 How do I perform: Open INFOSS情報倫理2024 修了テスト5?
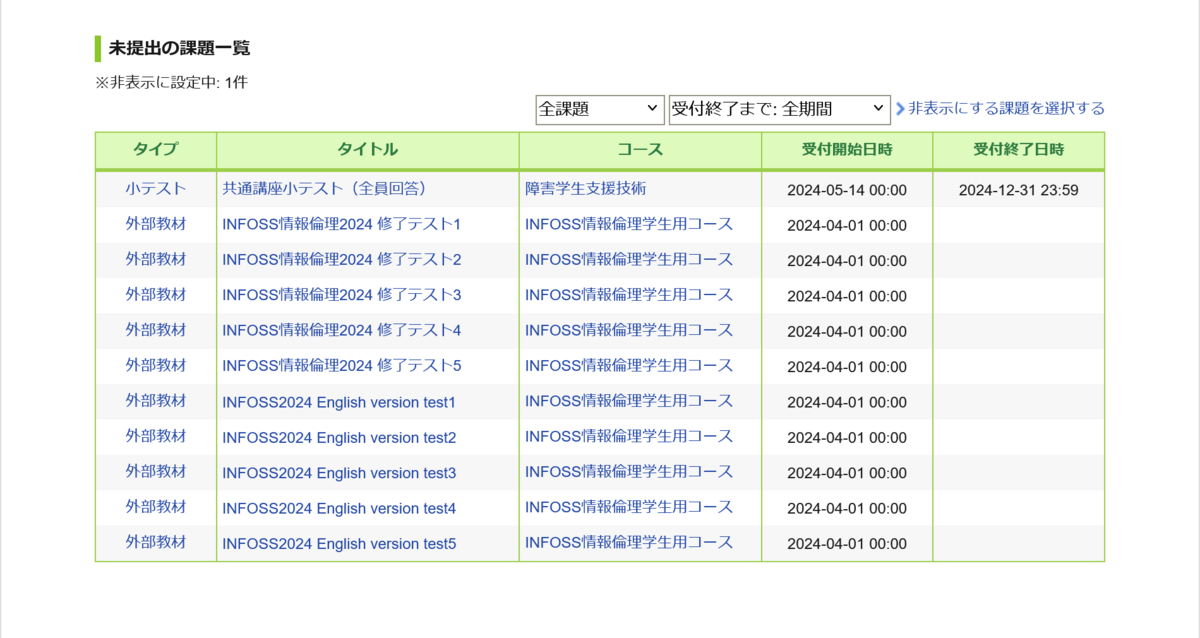342,365
